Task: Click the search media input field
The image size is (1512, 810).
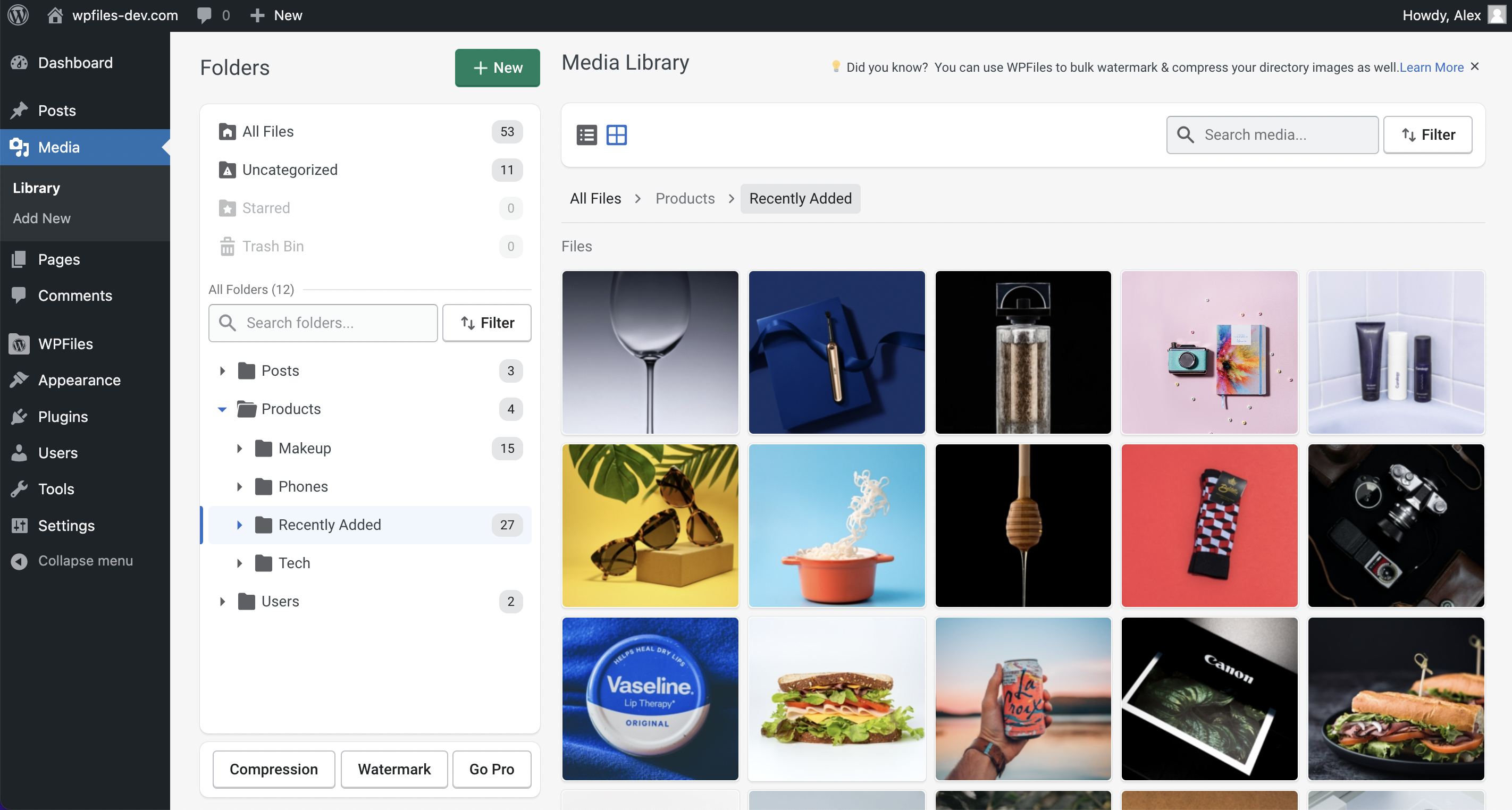Action: (1275, 135)
